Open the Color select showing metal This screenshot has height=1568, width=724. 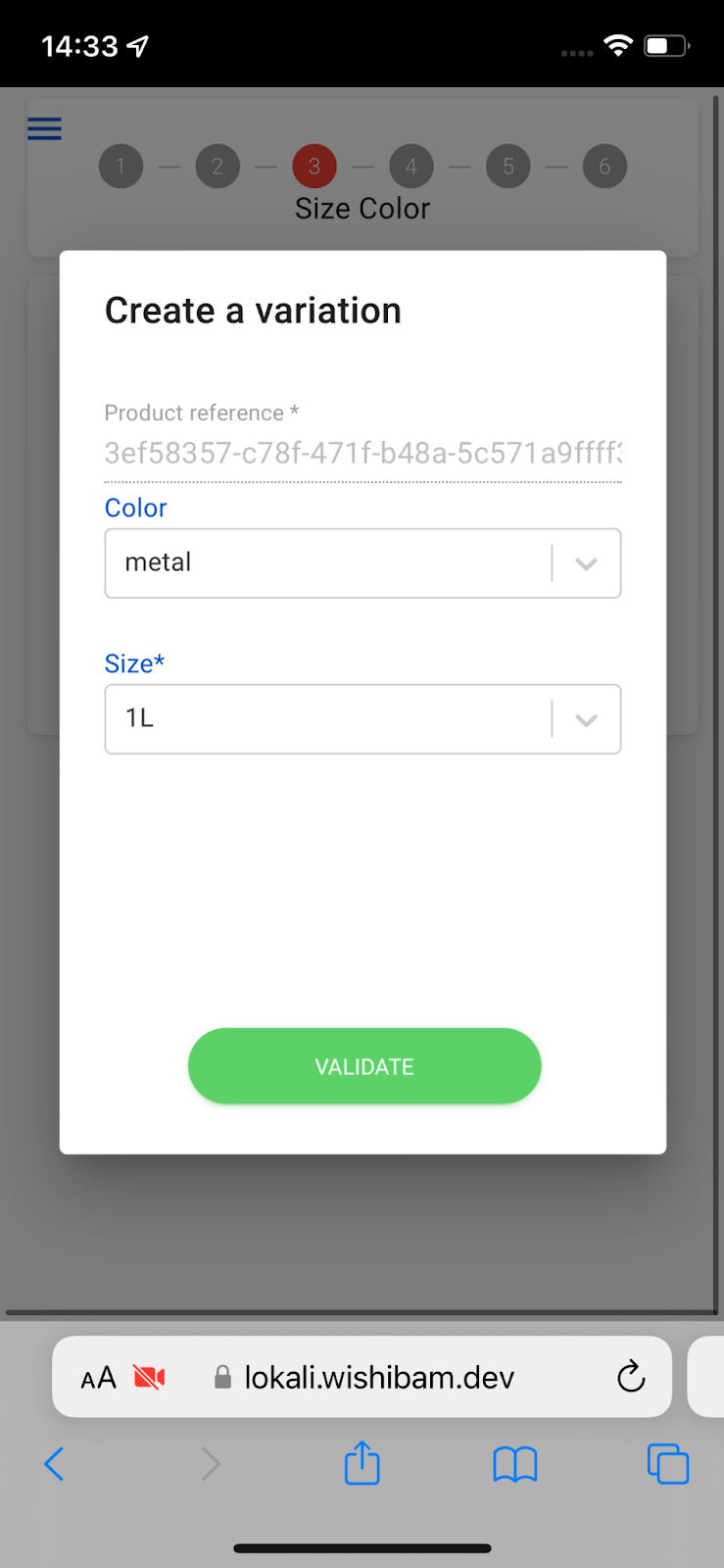[x=362, y=563]
